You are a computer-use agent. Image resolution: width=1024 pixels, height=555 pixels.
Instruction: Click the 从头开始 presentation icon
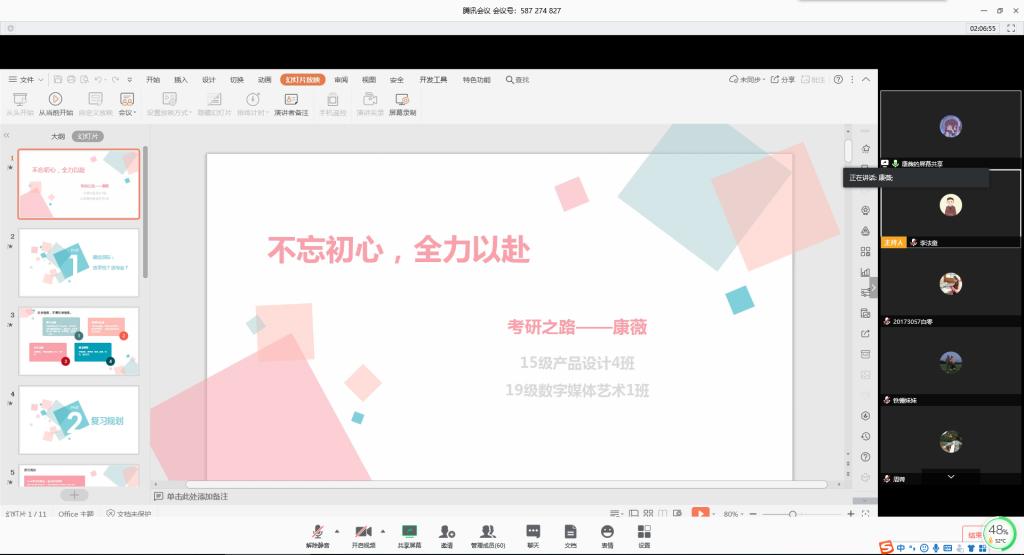tap(20, 99)
